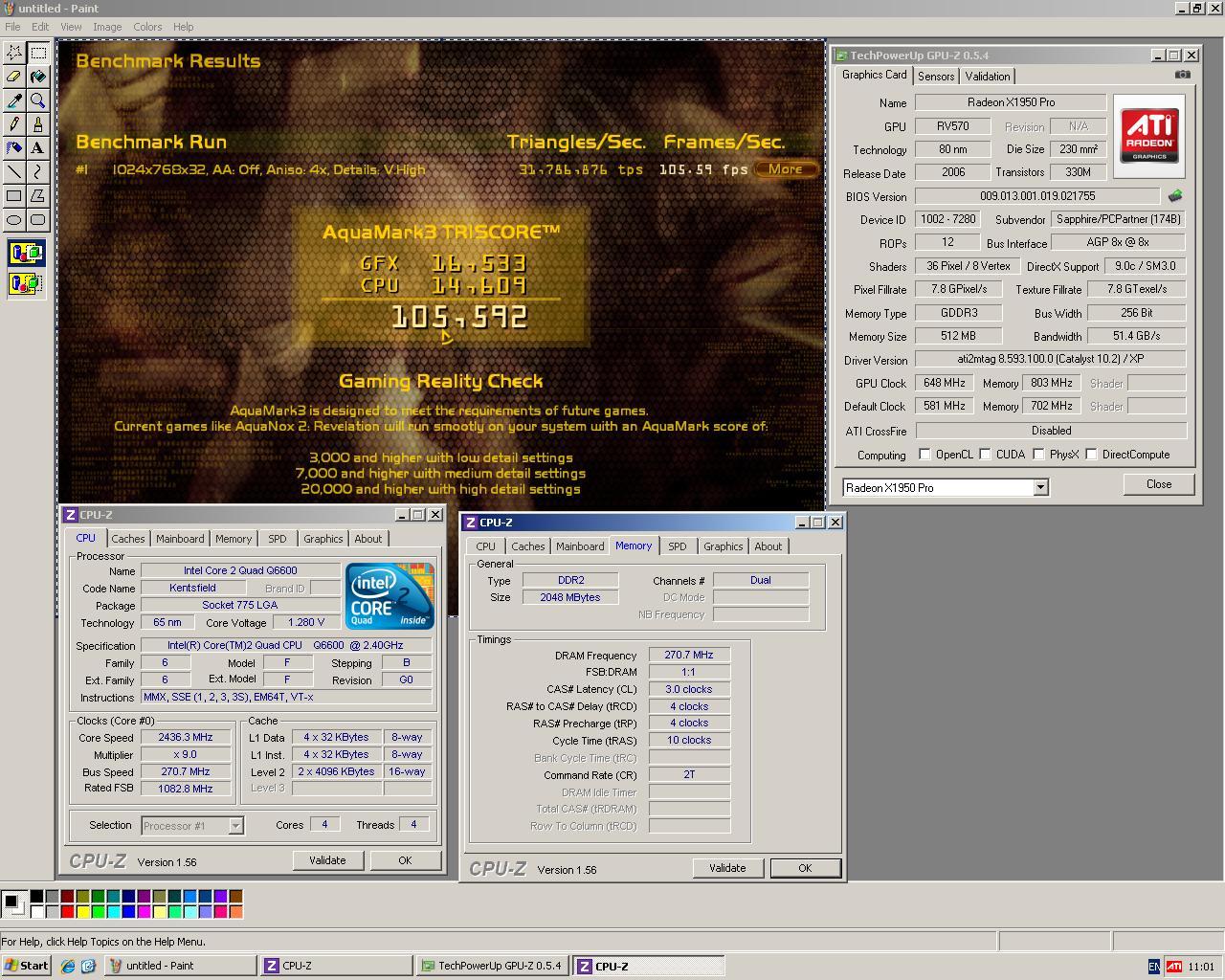Click the BIOS Version field
The width and height of the screenshot is (1225, 980).
(1037, 196)
